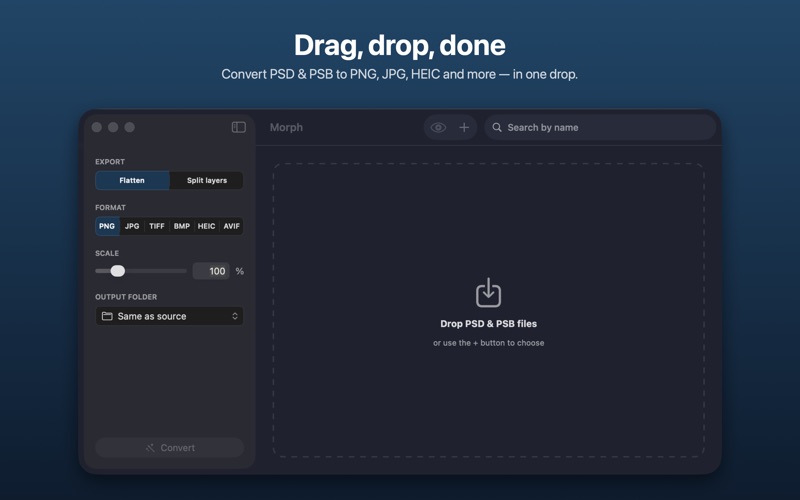Click the eye preview icon
The width and height of the screenshot is (800, 500).
pos(438,128)
